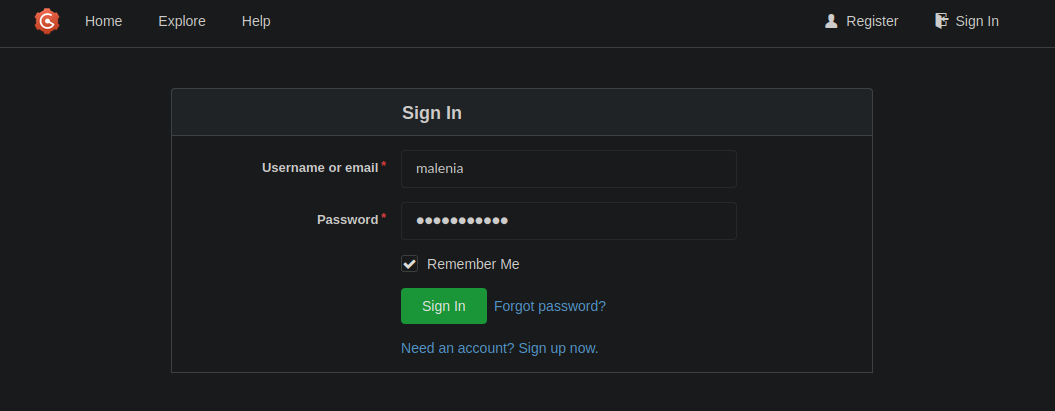
Task: Submit with the green Sign In button
Action: (x=443, y=306)
